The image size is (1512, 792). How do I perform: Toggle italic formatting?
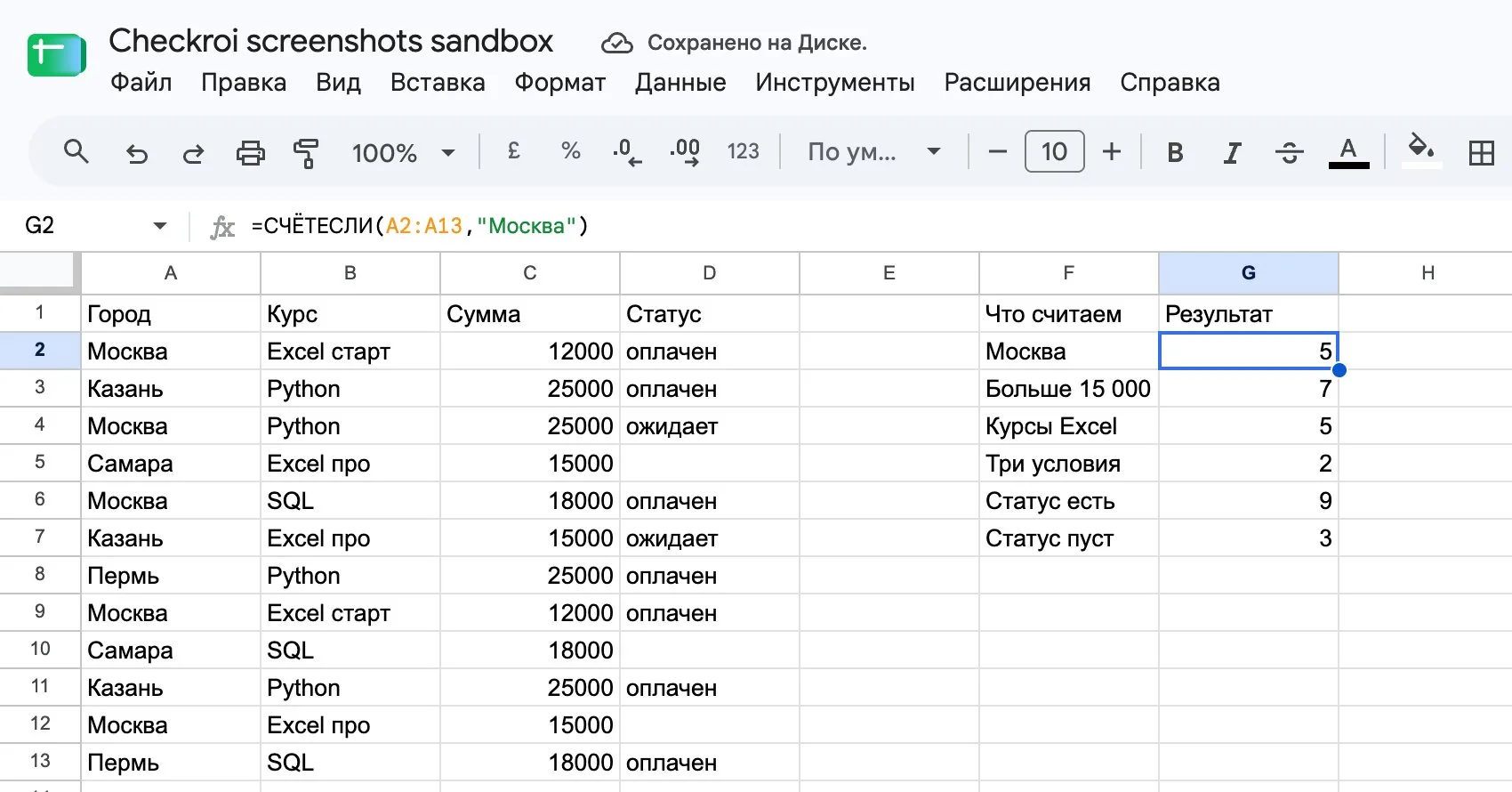[x=1232, y=153]
